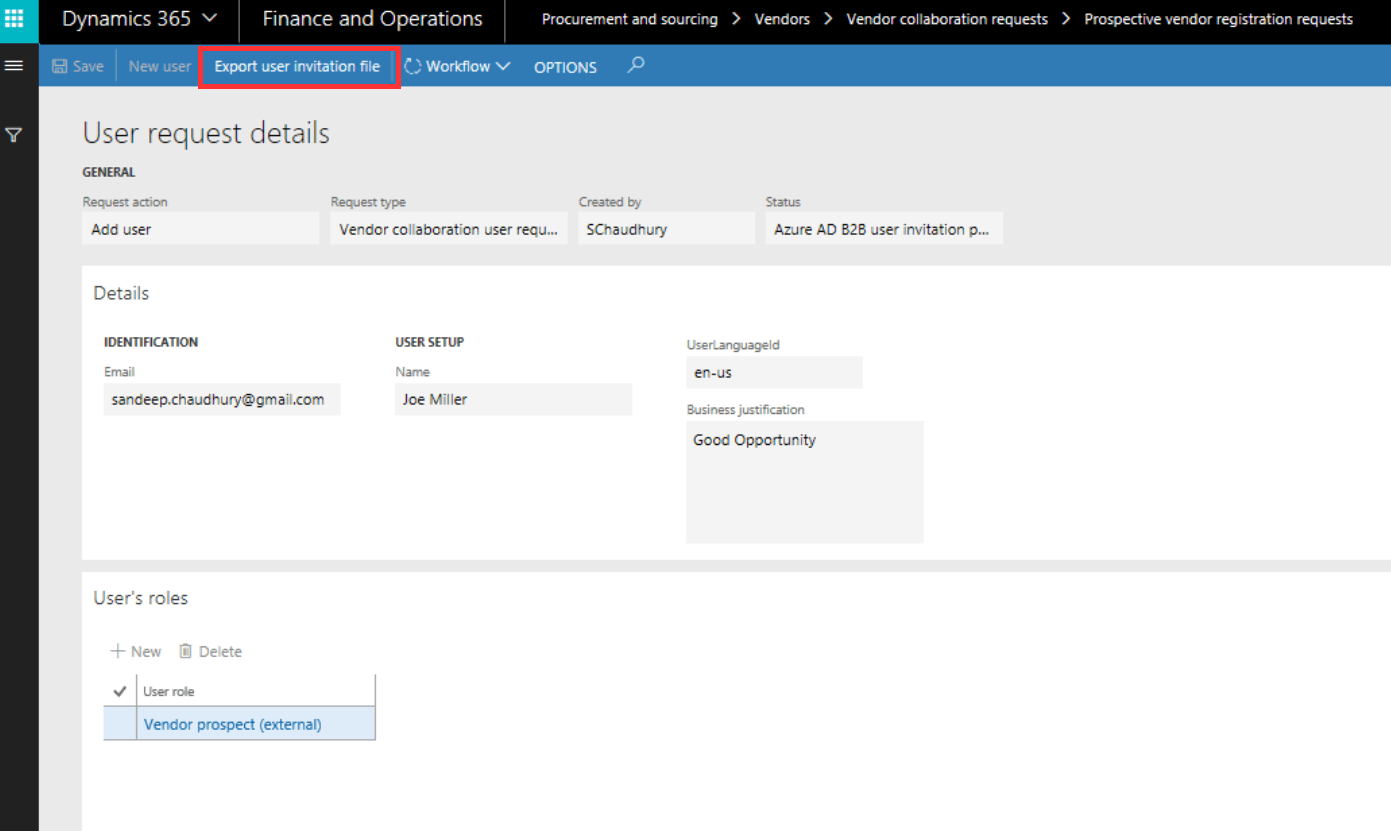
Task: Click inside the Email input field
Action: (x=220, y=398)
